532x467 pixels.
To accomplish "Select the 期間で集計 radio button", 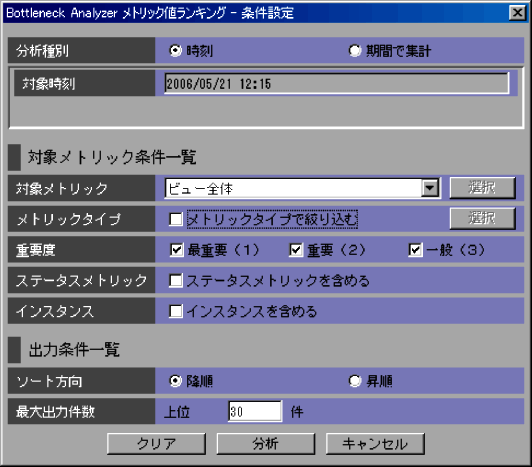I will (355, 51).
